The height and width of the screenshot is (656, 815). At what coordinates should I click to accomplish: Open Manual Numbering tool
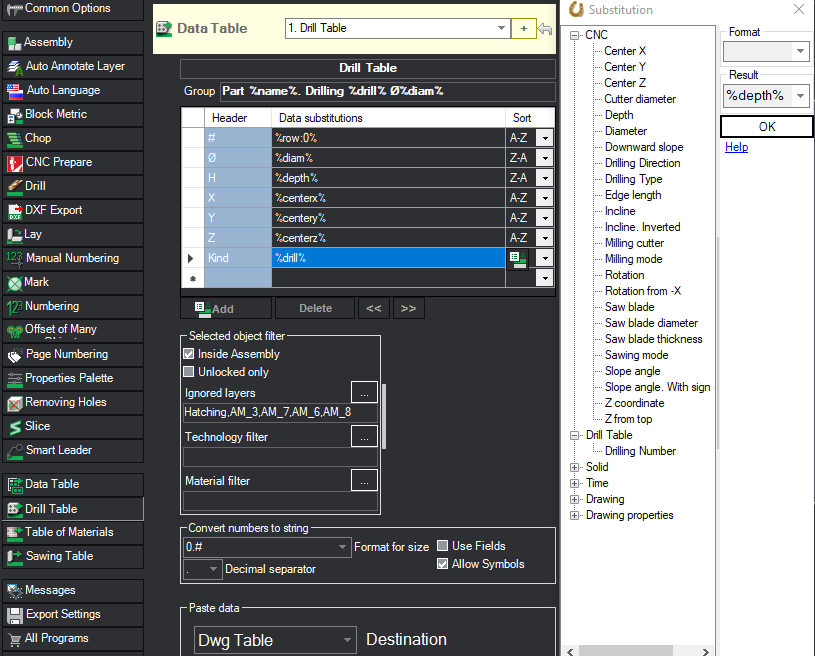[73, 258]
